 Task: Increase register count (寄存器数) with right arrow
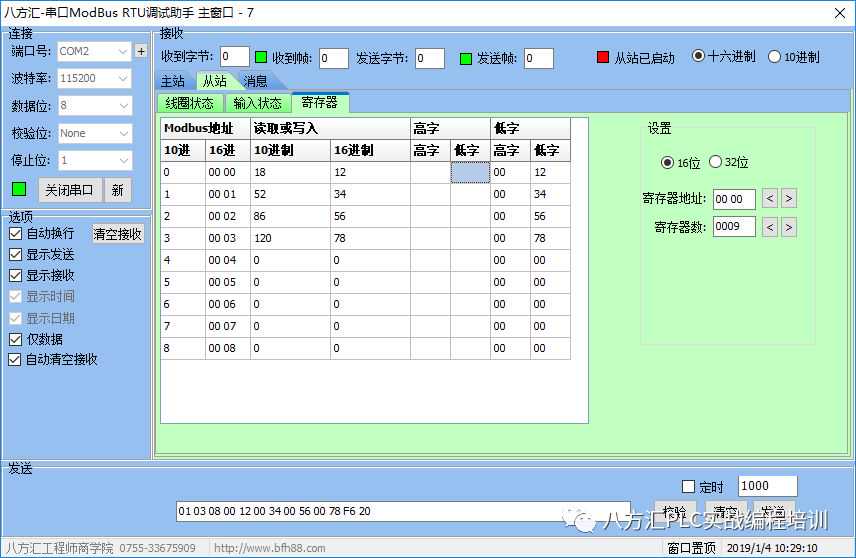pyautogui.click(x=789, y=227)
